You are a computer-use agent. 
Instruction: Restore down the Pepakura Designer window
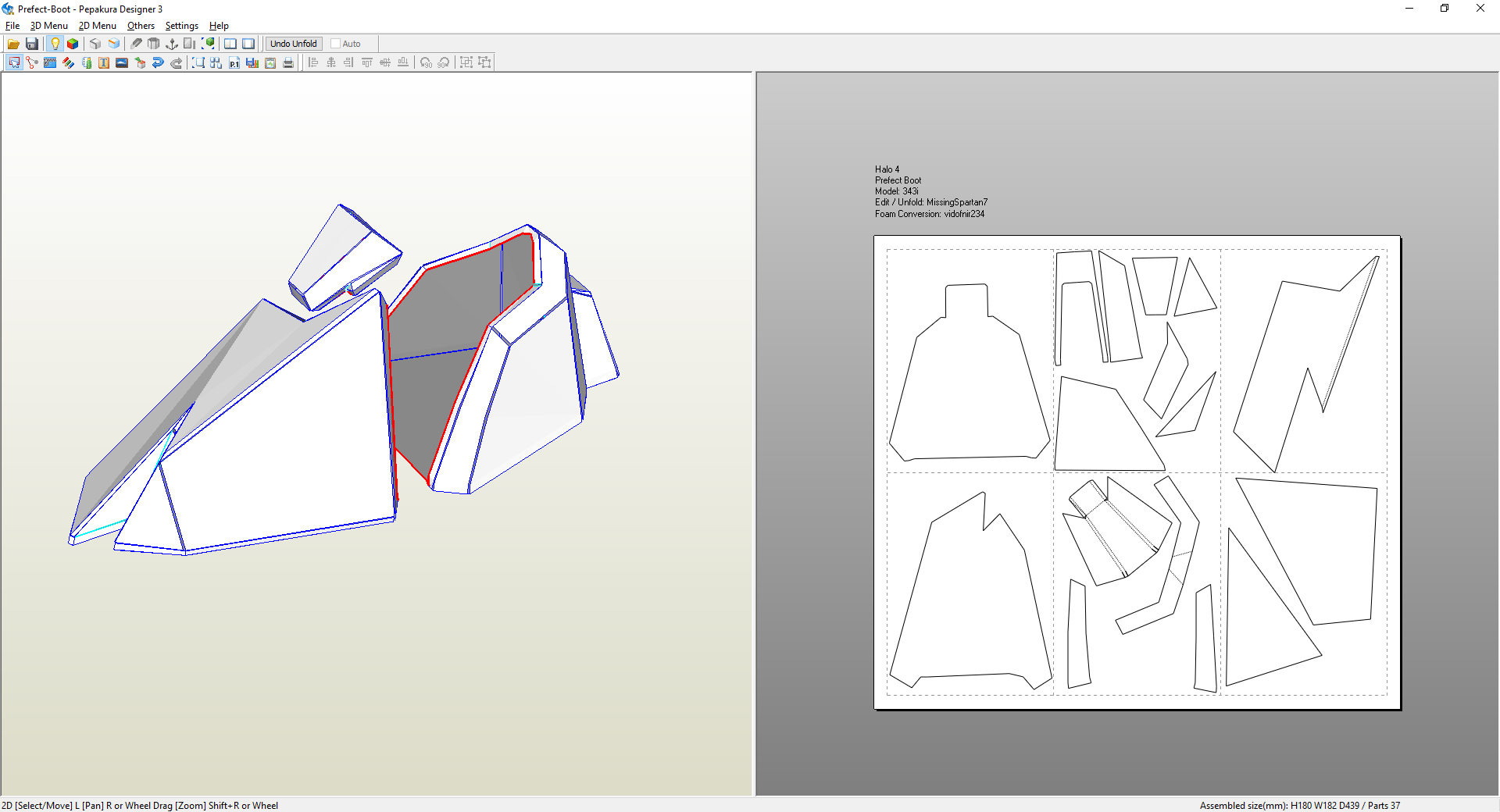pyautogui.click(x=1445, y=9)
